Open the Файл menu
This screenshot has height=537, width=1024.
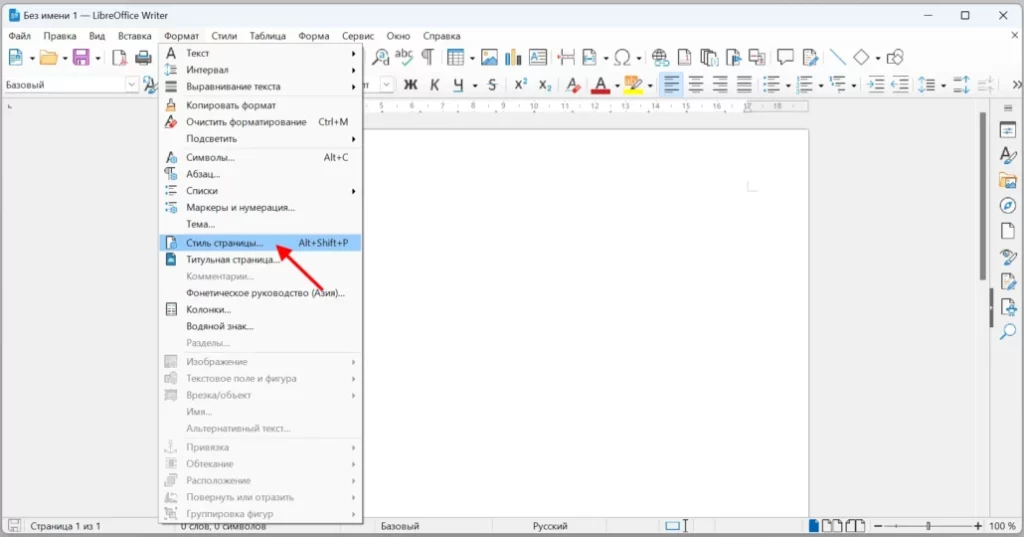tap(20, 36)
